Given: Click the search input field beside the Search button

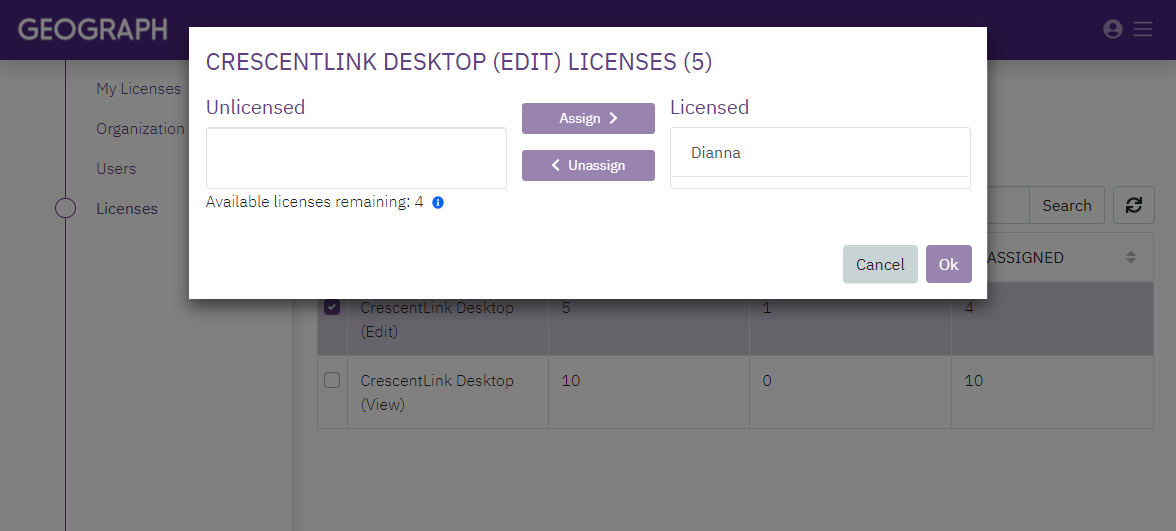Looking at the screenshot, I should pyautogui.click(x=1007, y=206).
